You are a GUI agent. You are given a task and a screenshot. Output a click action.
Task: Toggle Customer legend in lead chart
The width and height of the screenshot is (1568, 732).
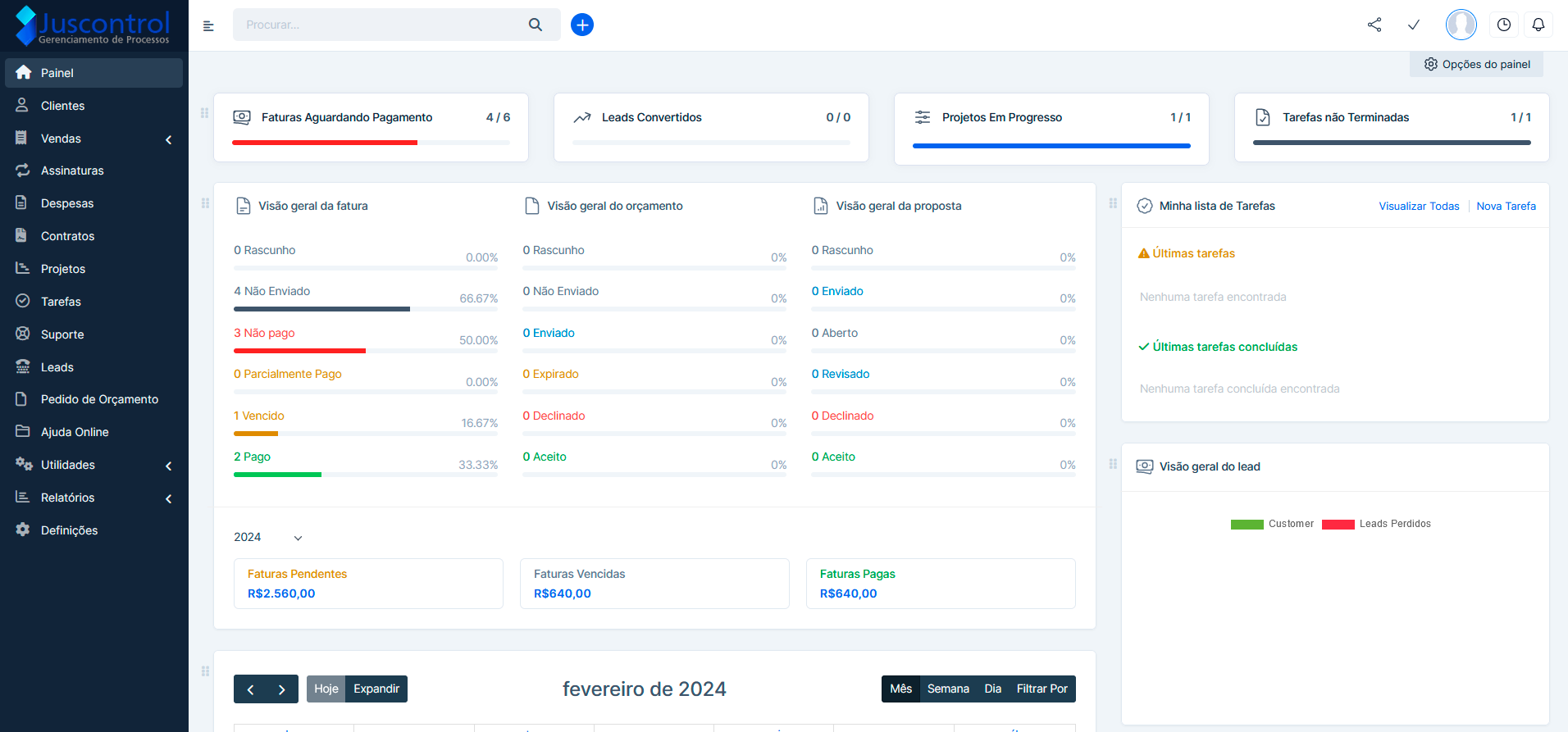click(x=1272, y=524)
